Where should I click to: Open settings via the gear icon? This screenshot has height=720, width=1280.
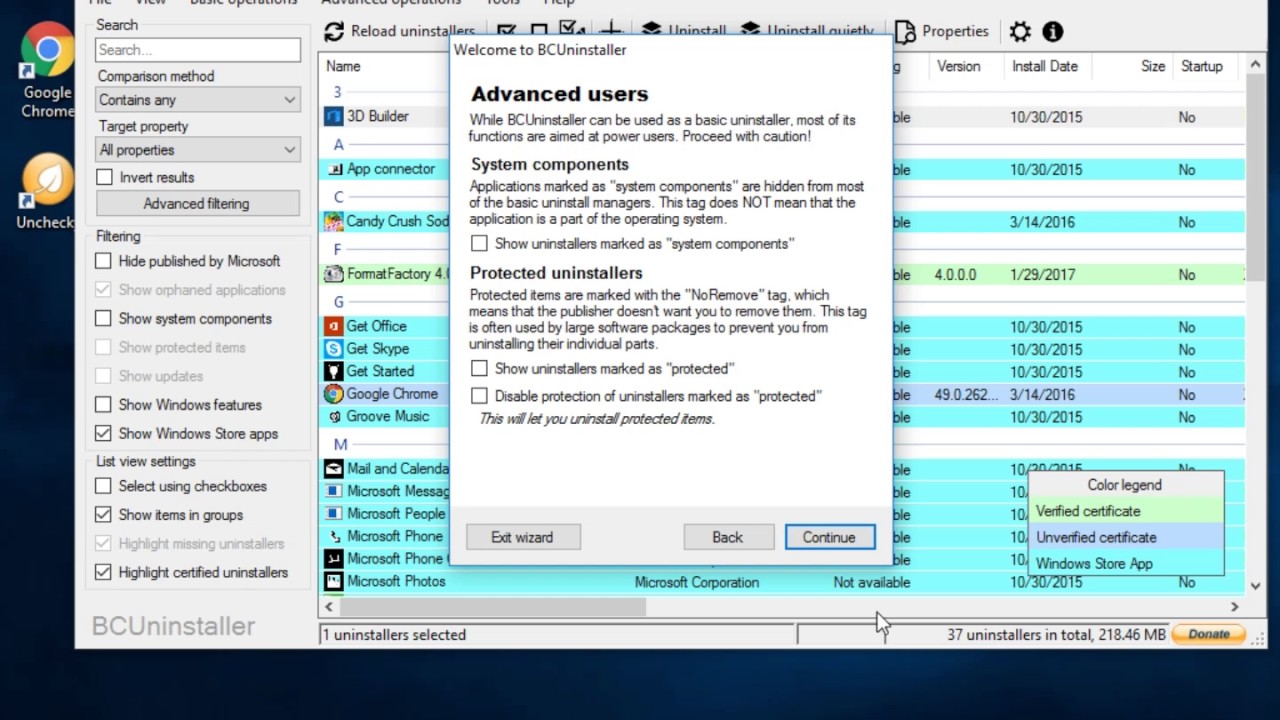coord(1020,32)
